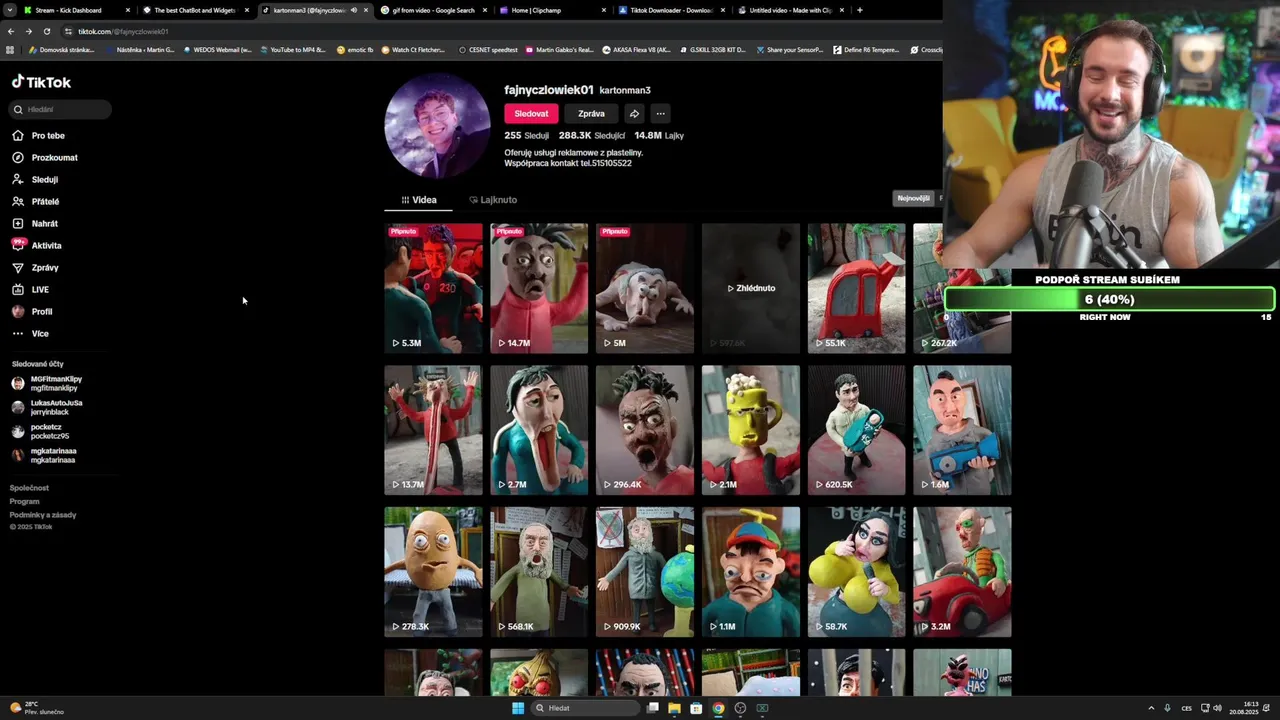Open video with 1.1M views
The image size is (1280, 720).
point(751,572)
